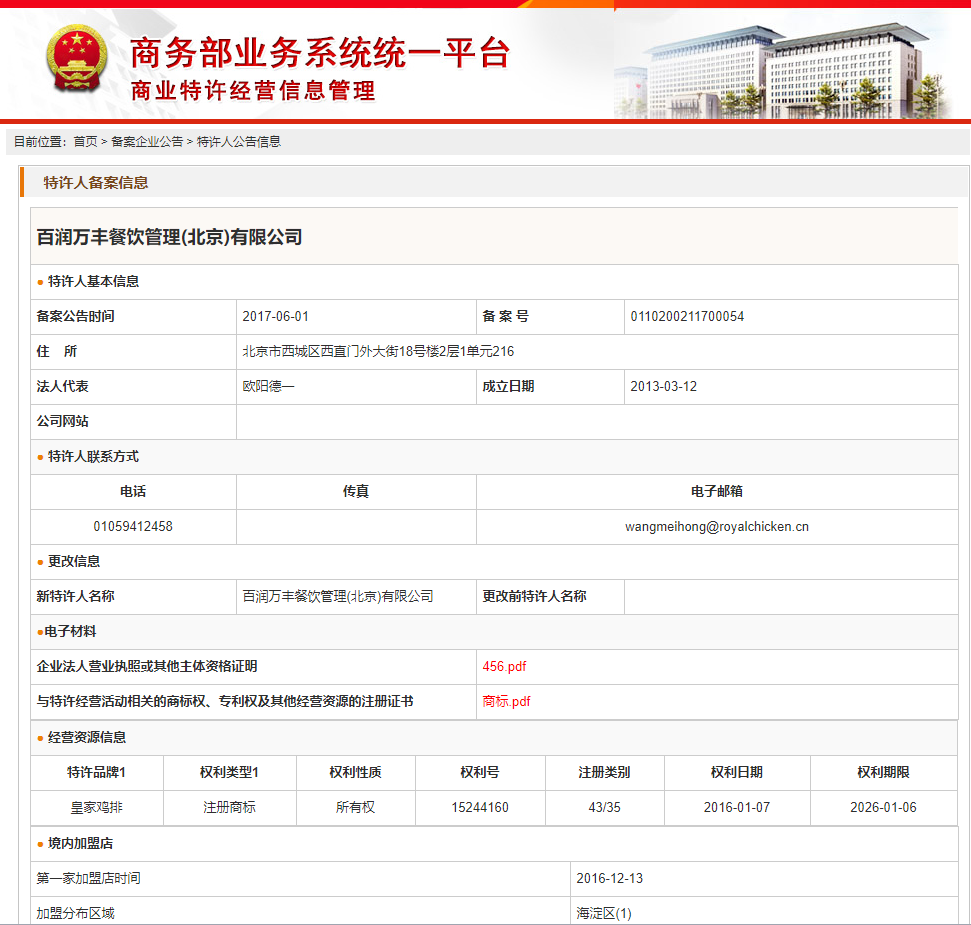Select filing number 0110200211700054

point(687,316)
